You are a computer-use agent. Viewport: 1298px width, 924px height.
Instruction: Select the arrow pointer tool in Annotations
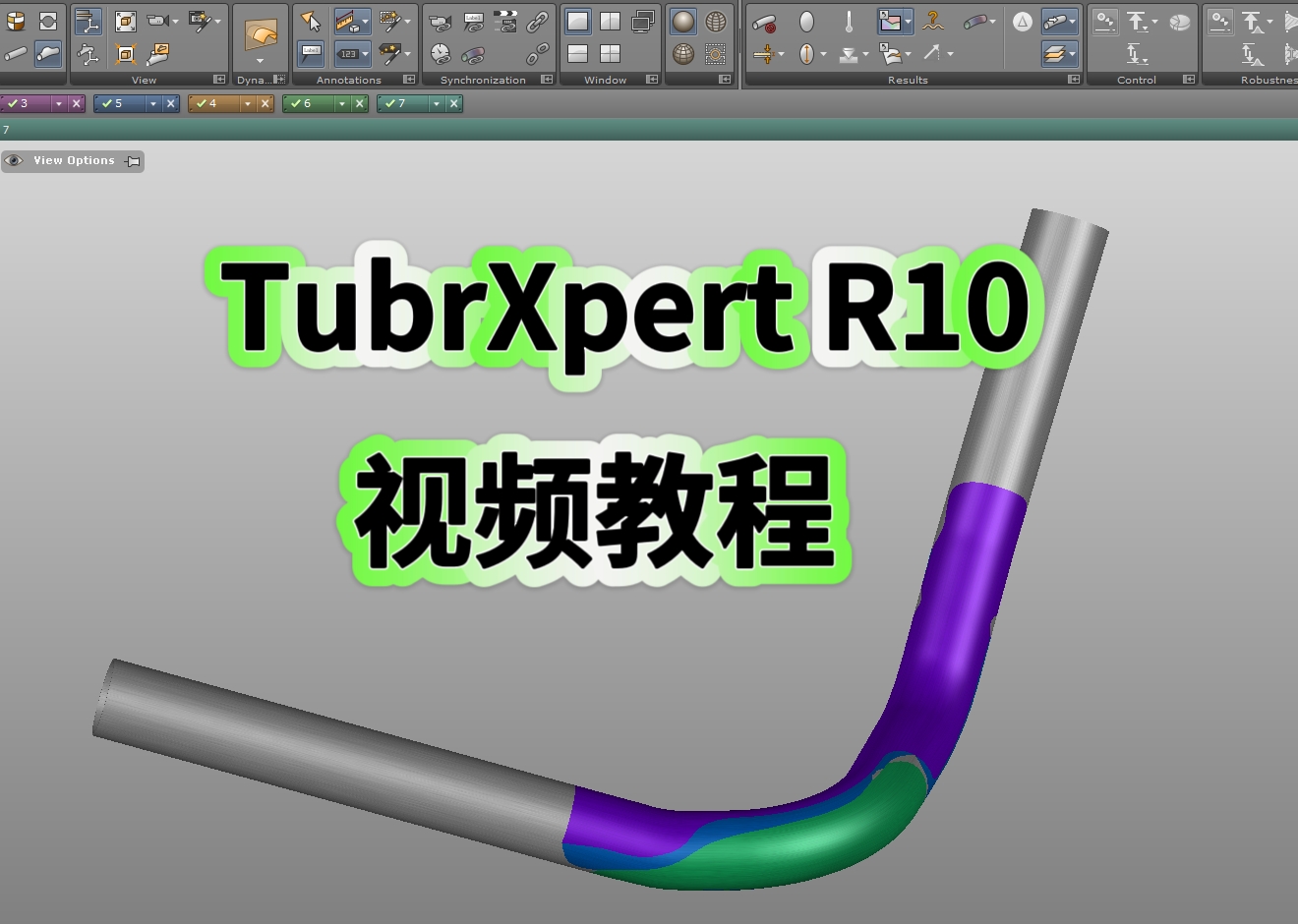tap(311, 21)
